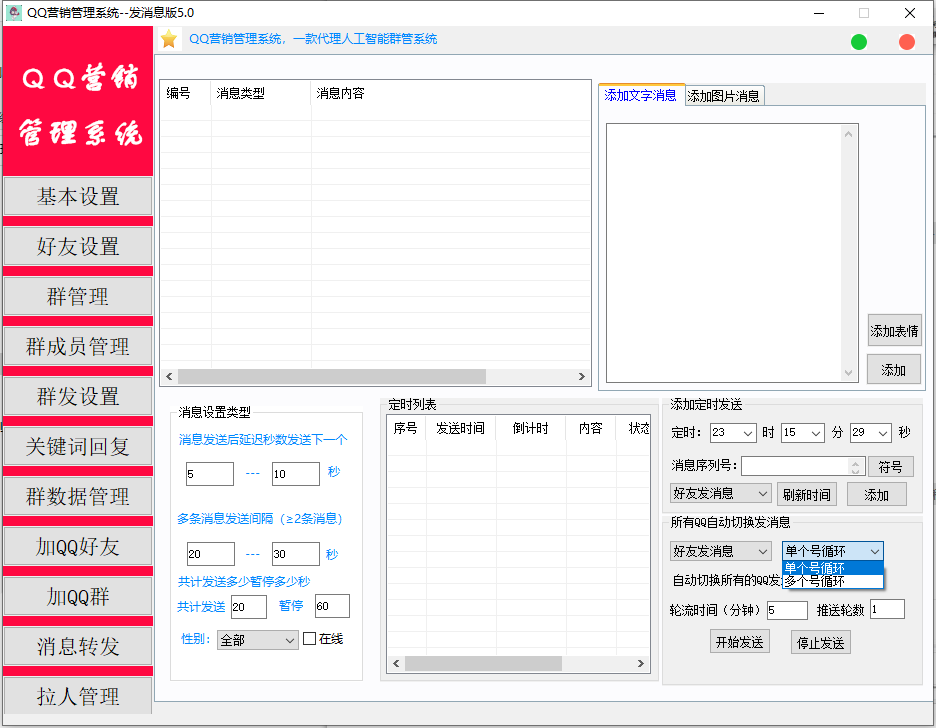Decrease 消息序列号 with down stepper arrow
This screenshot has width=936, height=728.
pyautogui.click(x=855, y=471)
